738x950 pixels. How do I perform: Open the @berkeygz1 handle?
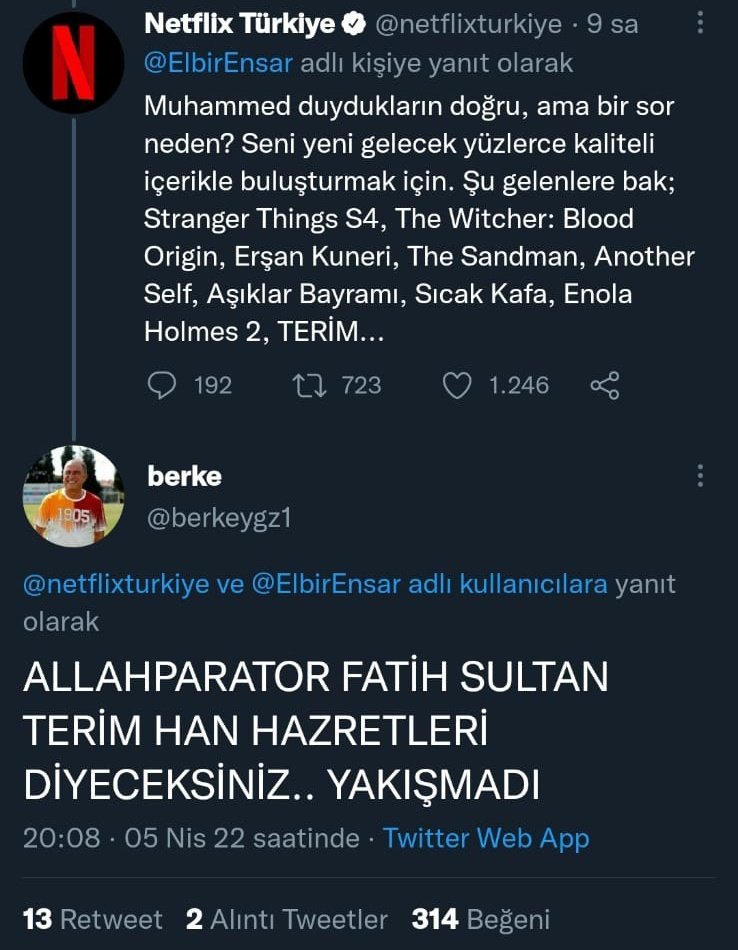pos(219,517)
